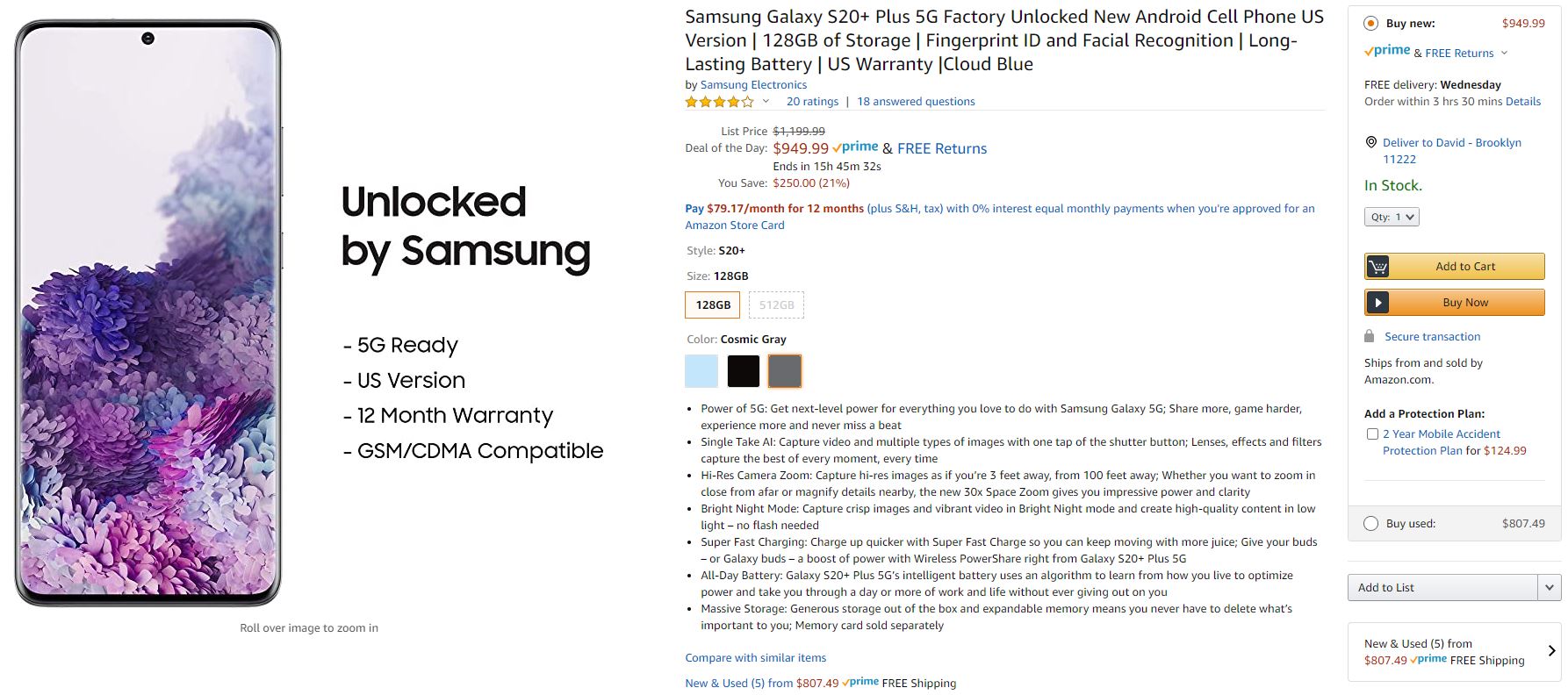Image resolution: width=1568 pixels, height=695 pixels.
Task: Choose the 512GB size option
Action: tap(776, 305)
